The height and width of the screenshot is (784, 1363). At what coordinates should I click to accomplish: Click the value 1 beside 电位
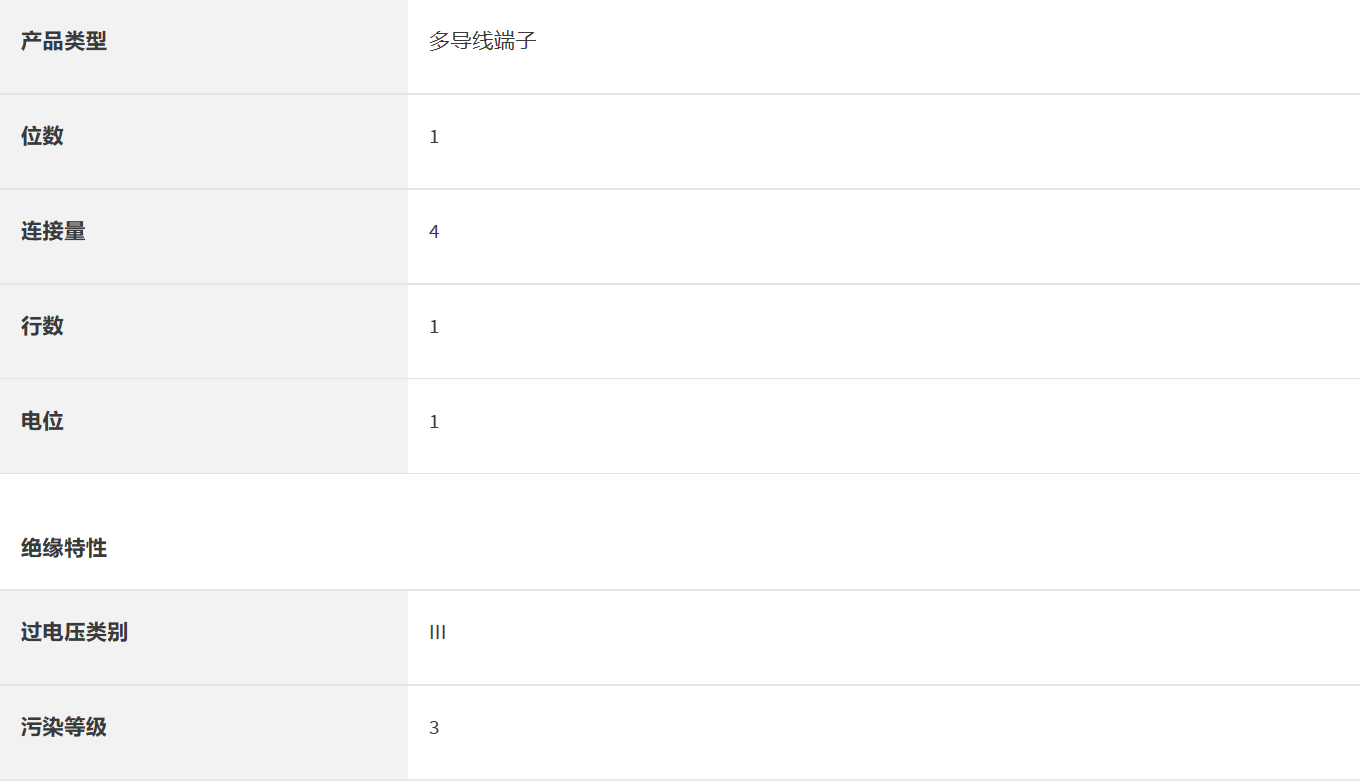click(434, 422)
